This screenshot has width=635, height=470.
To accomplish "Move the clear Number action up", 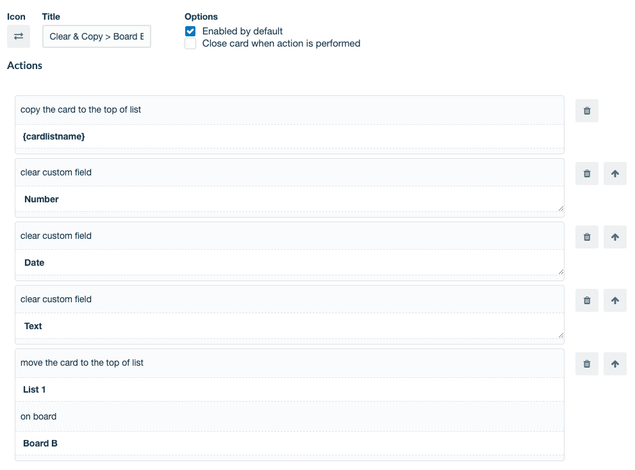I will click(615, 174).
